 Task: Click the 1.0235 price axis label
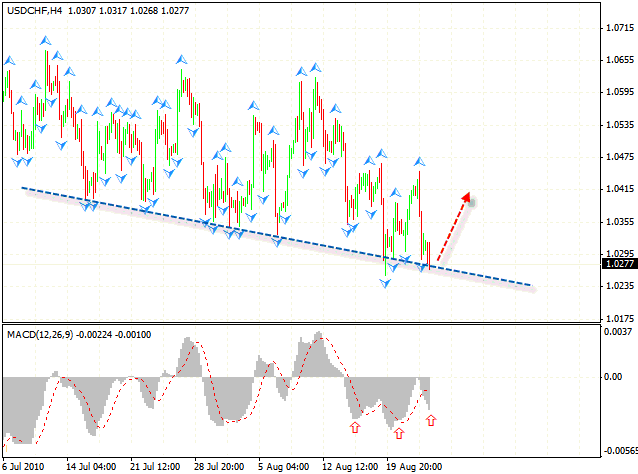[x=620, y=286]
